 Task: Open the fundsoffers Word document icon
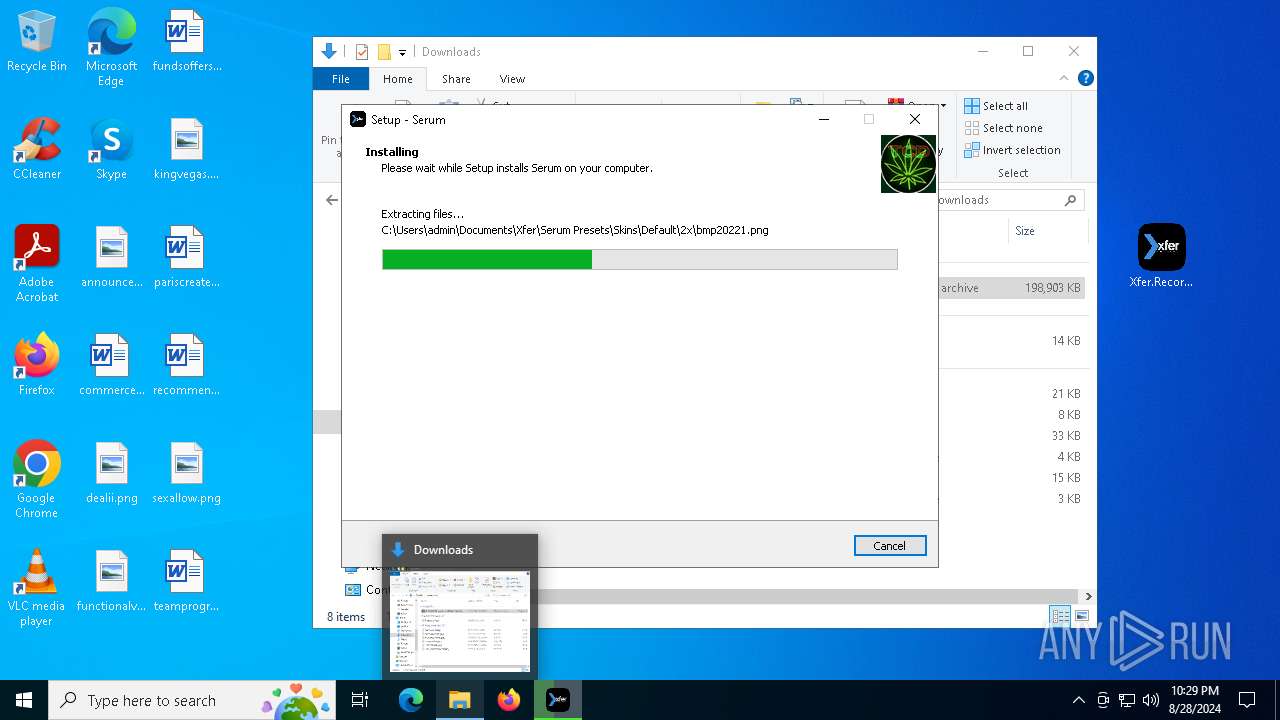186,42
